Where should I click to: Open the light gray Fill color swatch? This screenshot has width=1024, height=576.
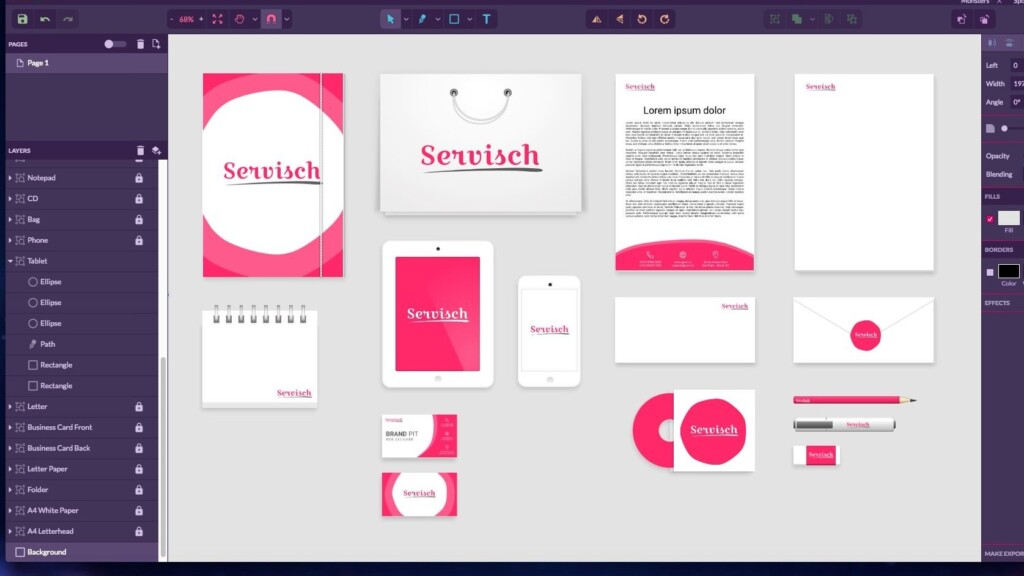pos(1008,218)
